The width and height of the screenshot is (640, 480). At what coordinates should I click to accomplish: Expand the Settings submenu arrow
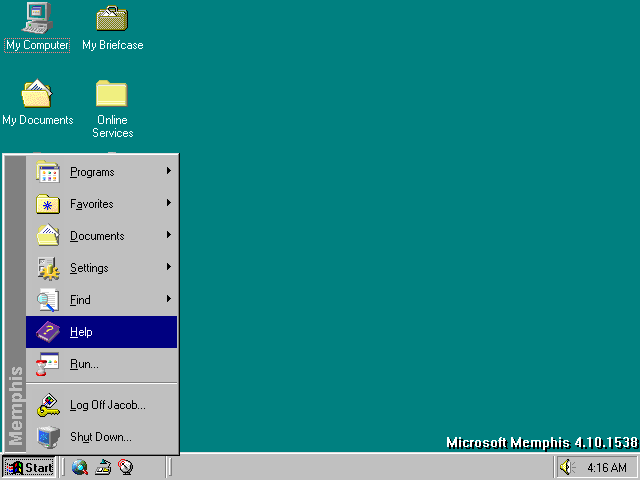click(x=169, y=267)
